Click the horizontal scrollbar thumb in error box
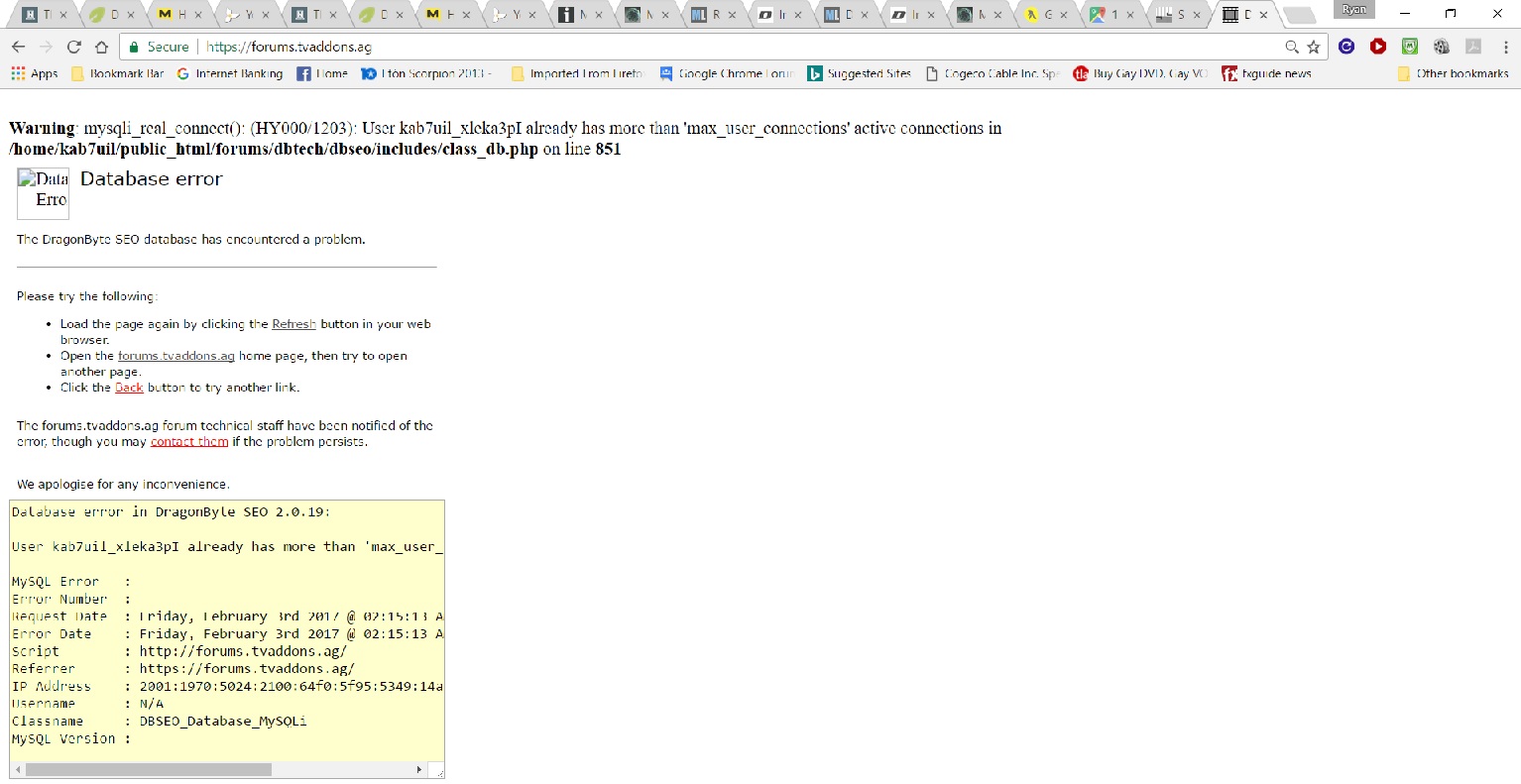 coord(149,769)
